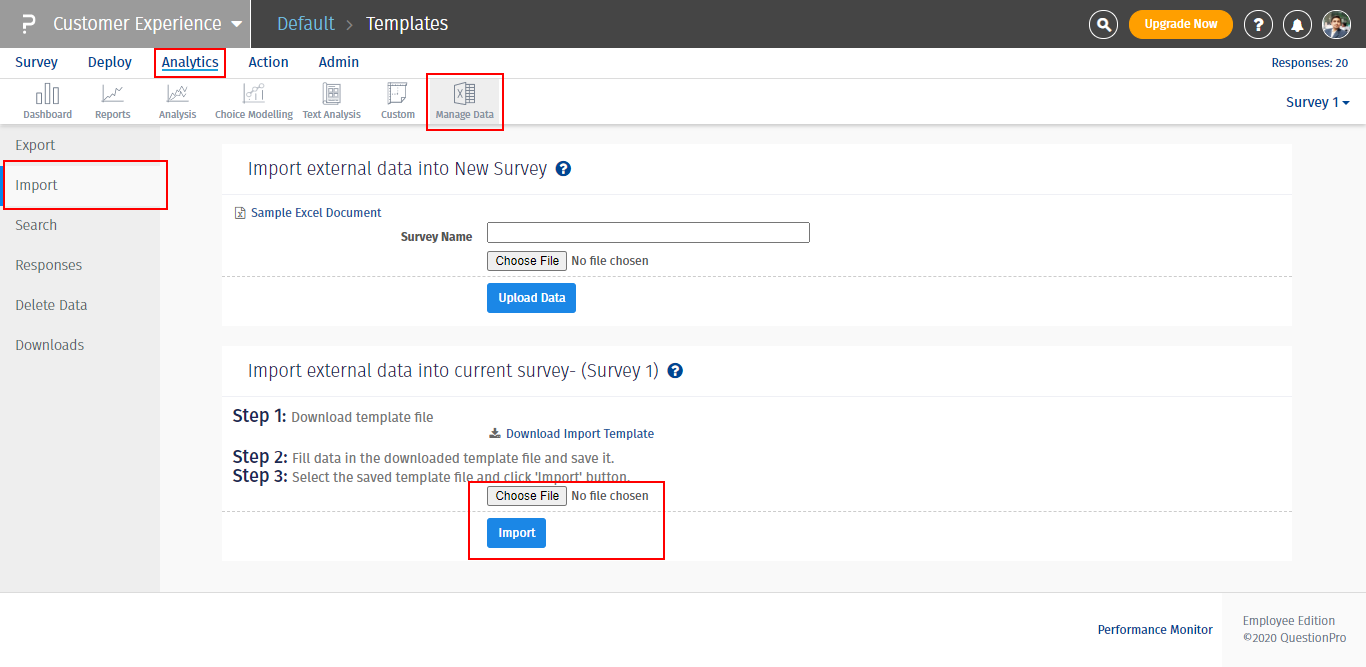Image resolution: width=1366 pixels, height=667 pixels.
Task: Select Delete Data in the sidebar
Action: [x=51, y=305]
